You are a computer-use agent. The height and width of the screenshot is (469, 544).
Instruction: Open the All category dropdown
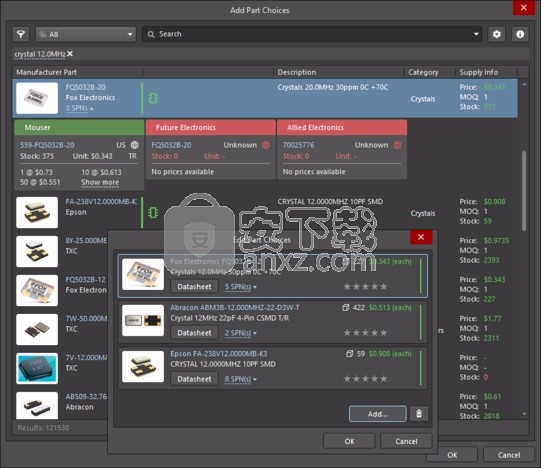point(86,34)
